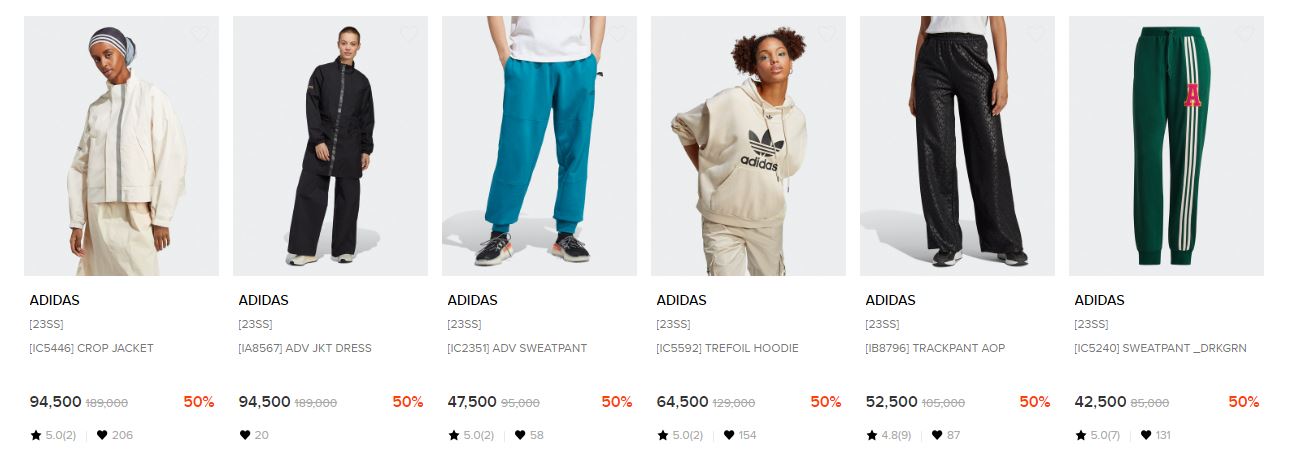Click heart outline on Trackpant AOP photo

[1036, 34]
